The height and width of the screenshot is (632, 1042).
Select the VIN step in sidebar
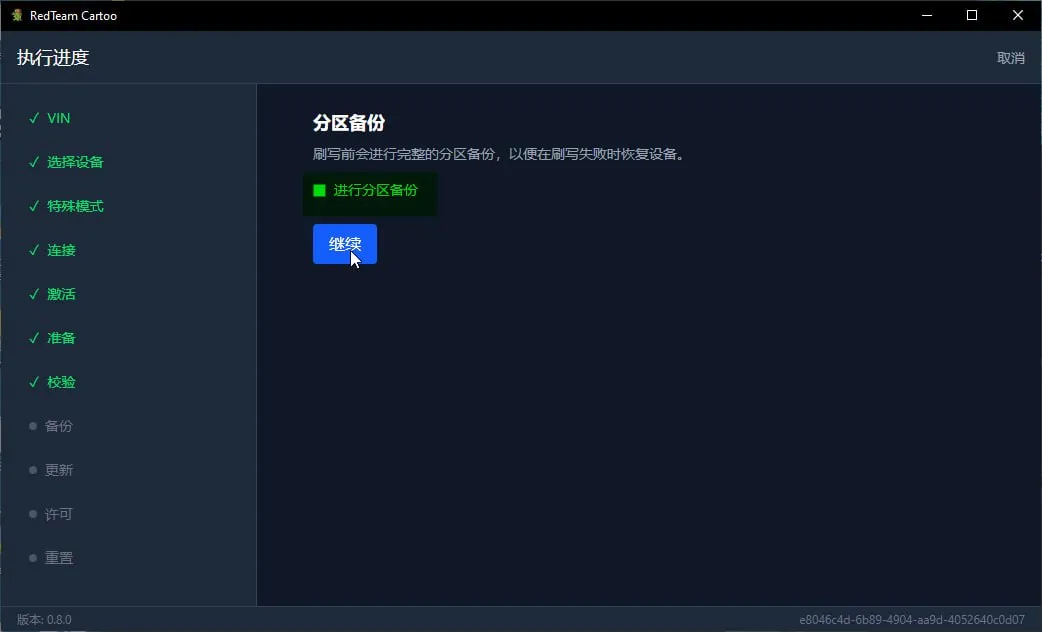click(50, 118)
